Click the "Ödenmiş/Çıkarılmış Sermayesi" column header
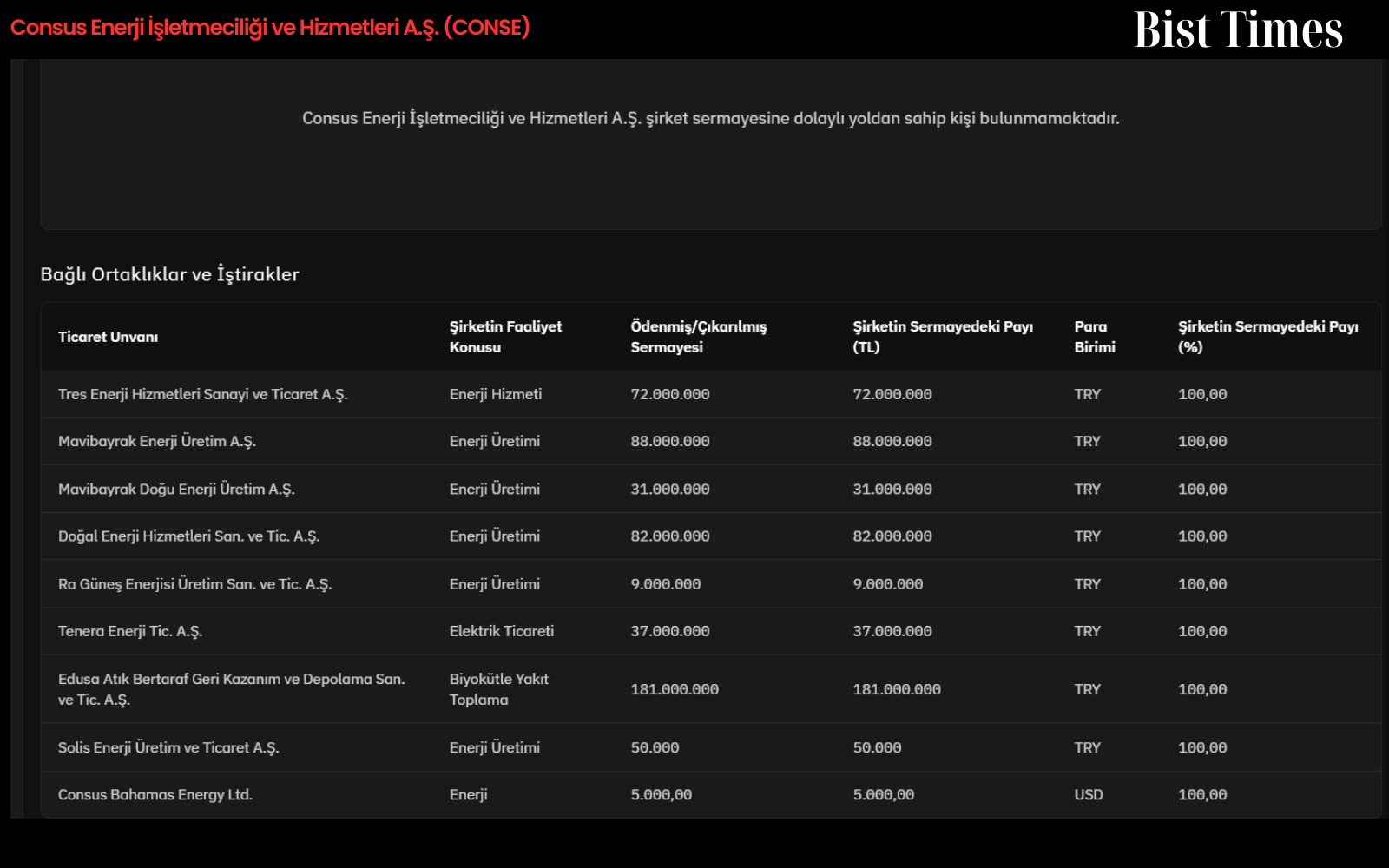Screen dimensions: 1389x868 coord(699,337)
